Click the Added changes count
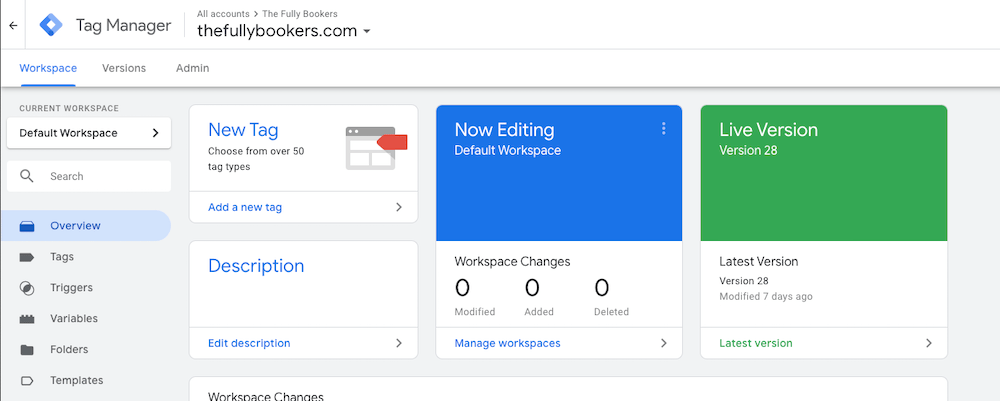Screen dimensions: 1000x401 (x=532, y=288)
